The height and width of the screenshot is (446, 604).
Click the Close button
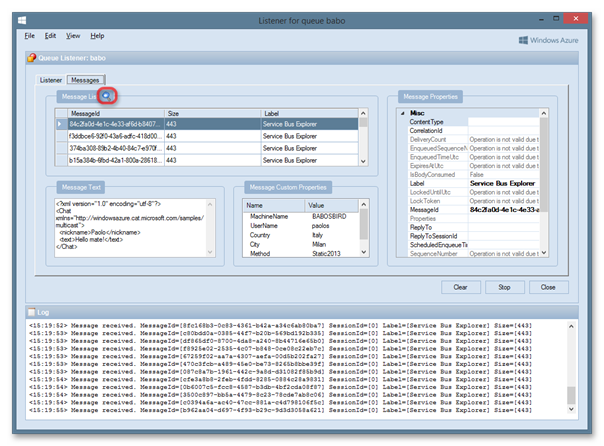click(548, 287)
